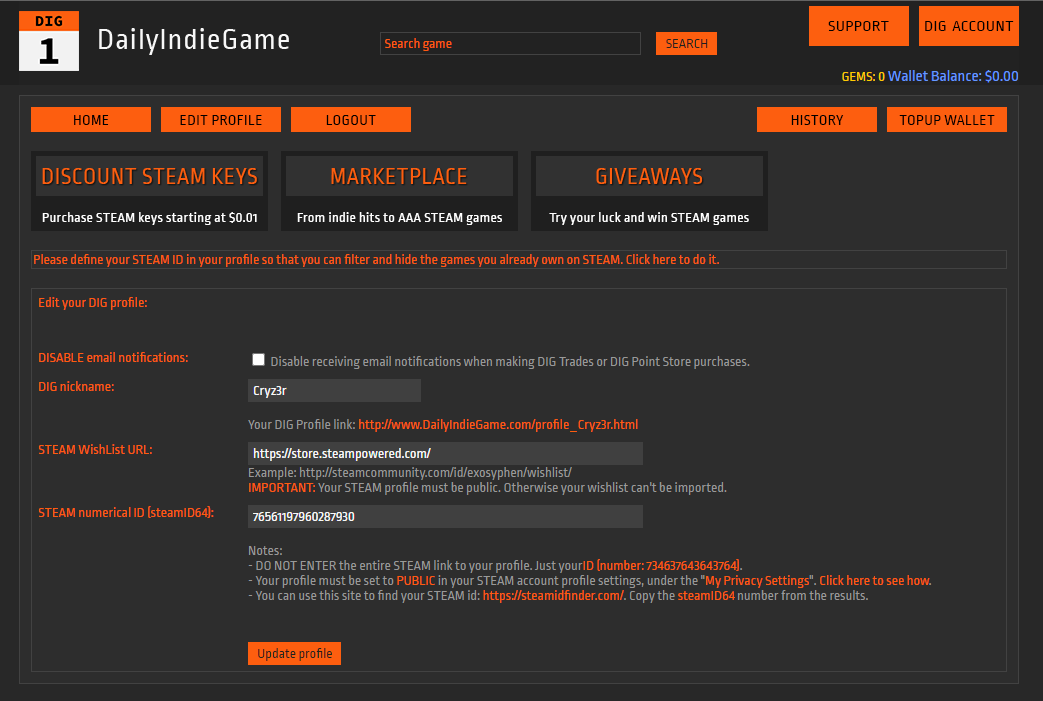Screen dimensions: 1043x701
Task: Open the GIVEAWAYS section
Action: click(649, 176)
